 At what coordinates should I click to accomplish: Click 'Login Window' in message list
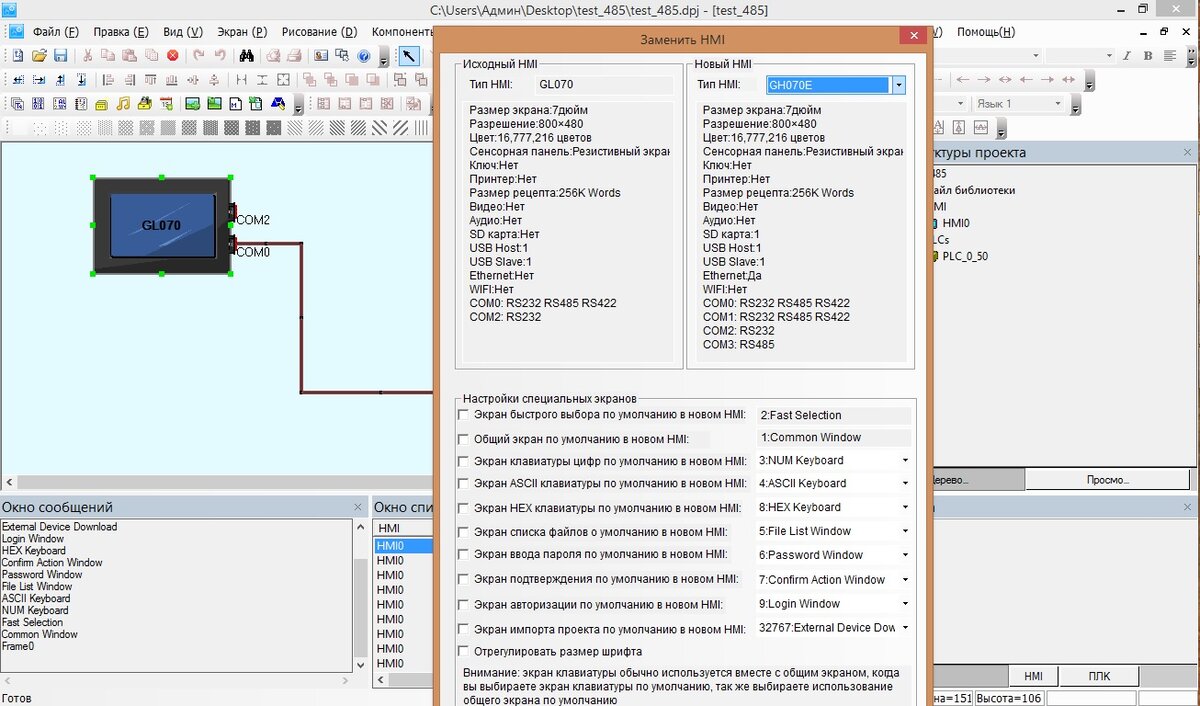[34, 539]
